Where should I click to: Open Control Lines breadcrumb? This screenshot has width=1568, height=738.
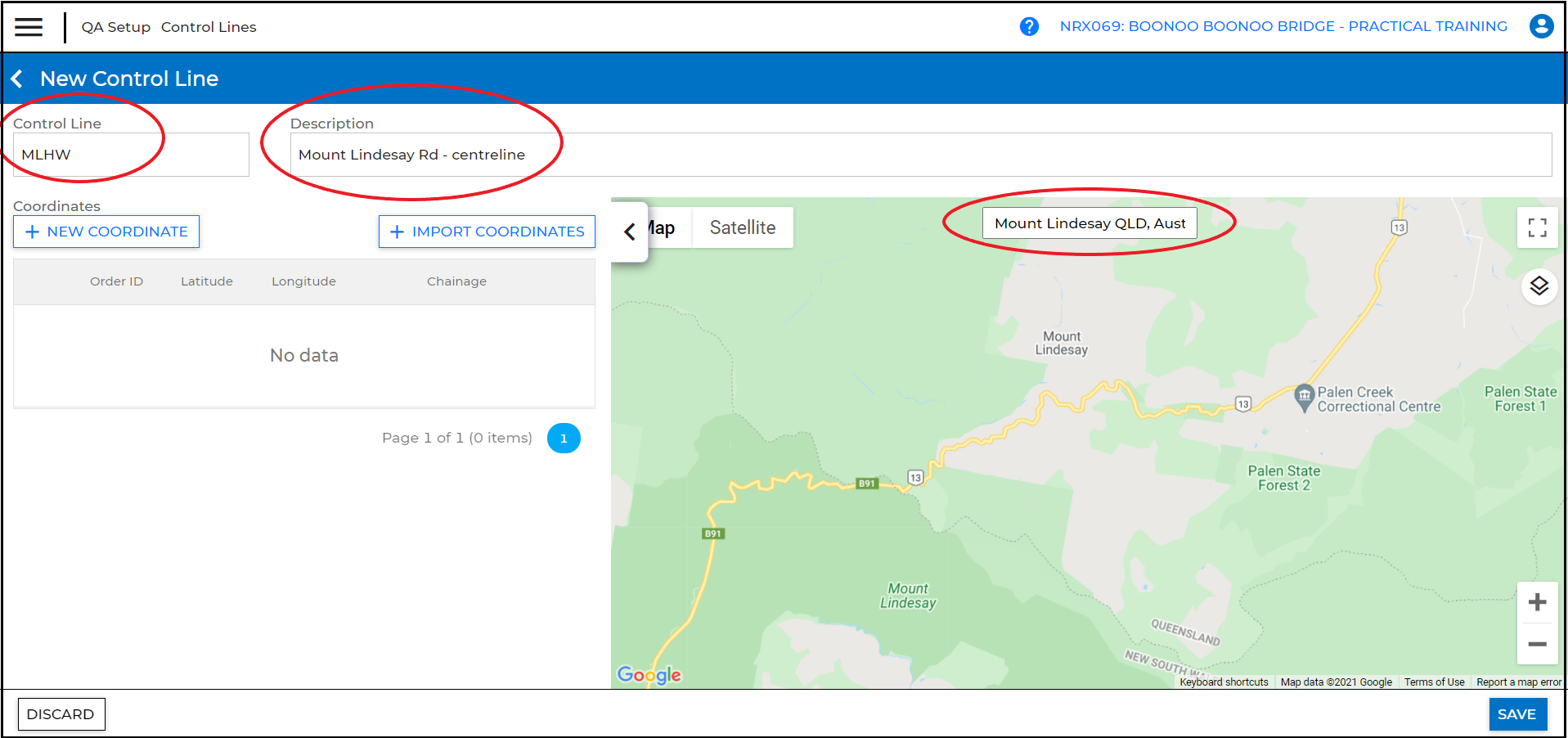pyautogui.click(x=209, y=27)
